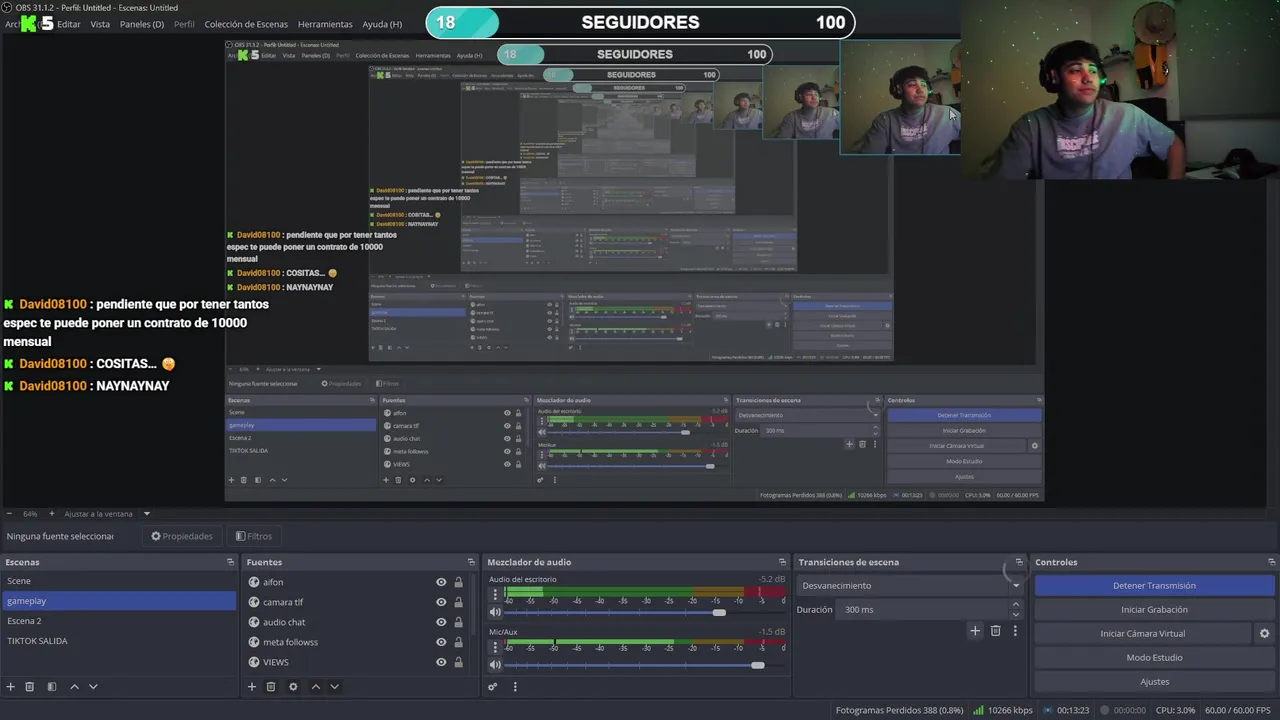Open transition properties three-dot menu
Viewport: 1280px width, 720px height.
(1015, 631)
